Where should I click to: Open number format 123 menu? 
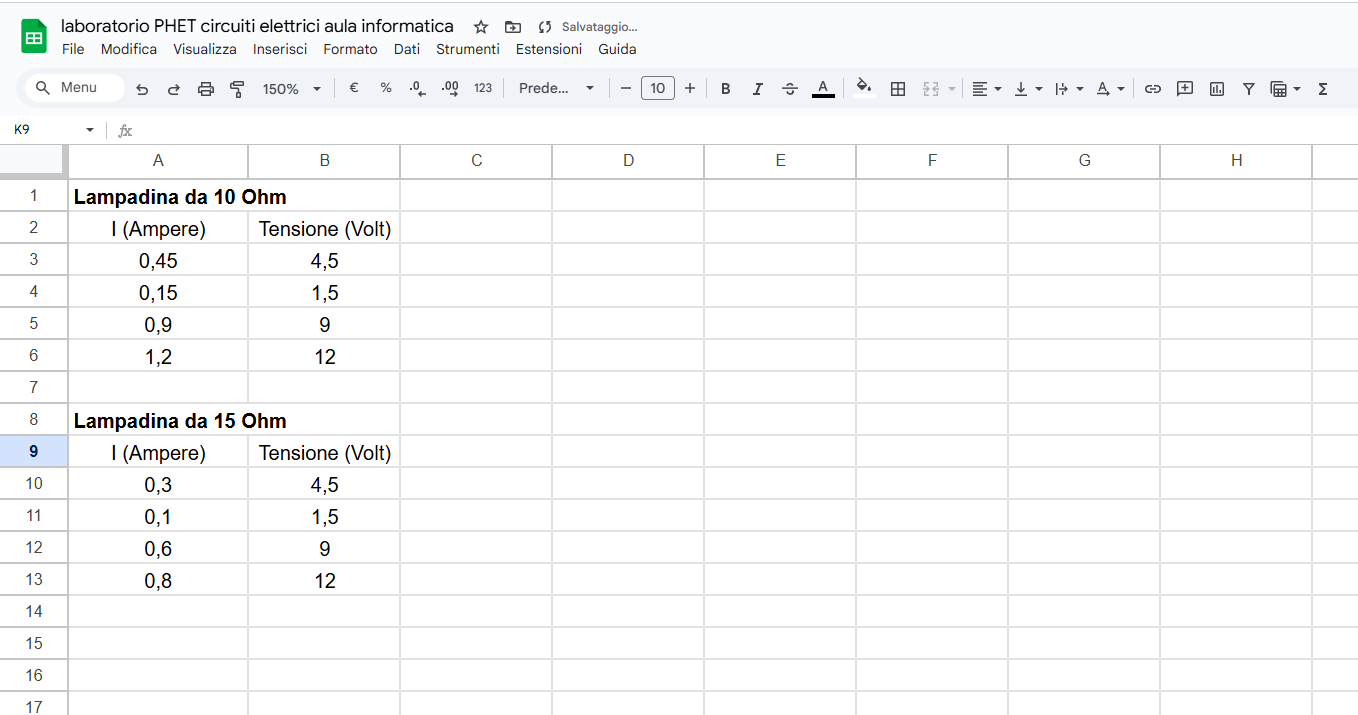click(x=483, y=88)
